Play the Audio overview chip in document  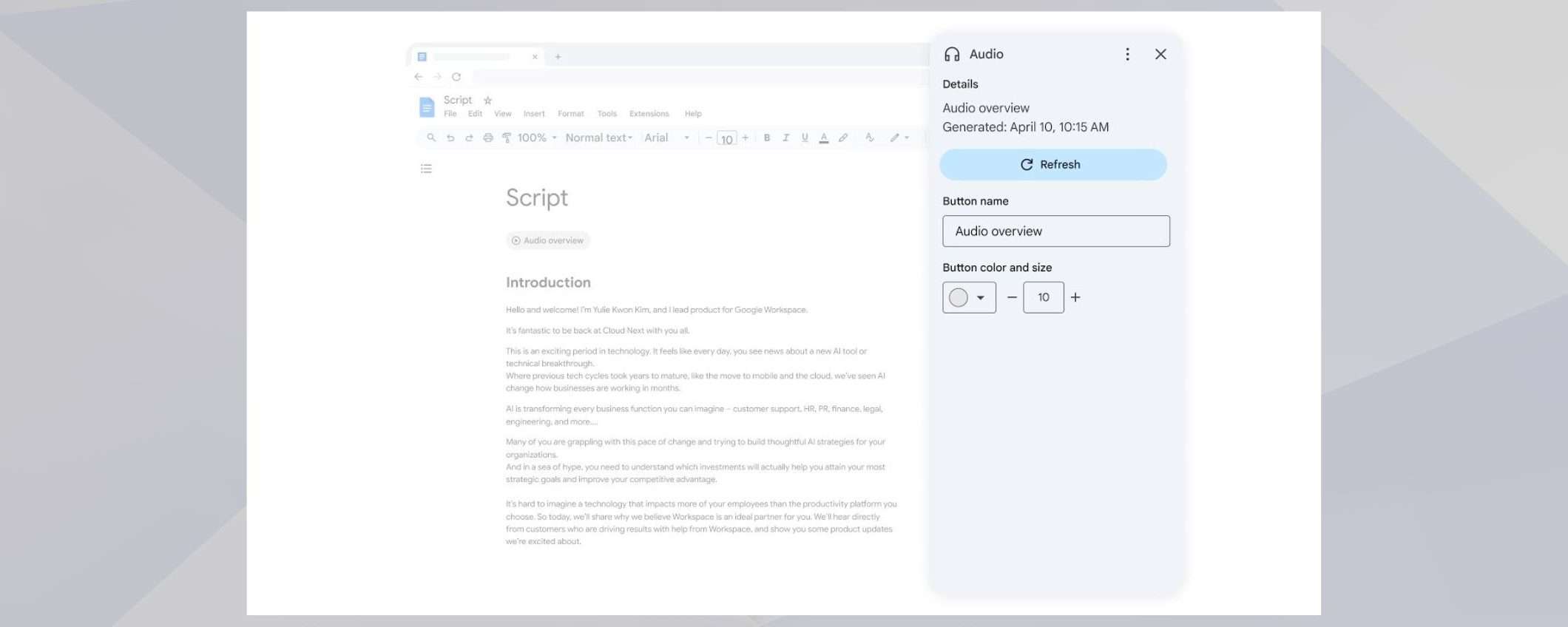[548, 240]
